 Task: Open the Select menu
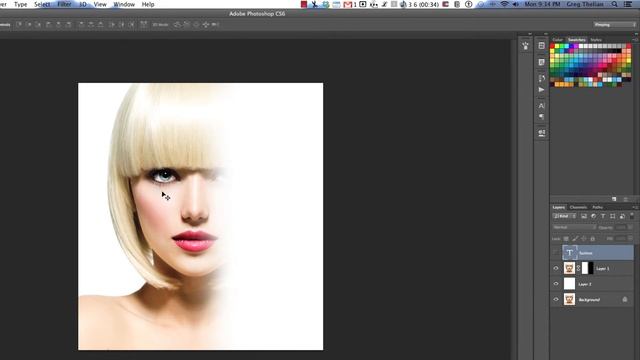click(42, 4)
